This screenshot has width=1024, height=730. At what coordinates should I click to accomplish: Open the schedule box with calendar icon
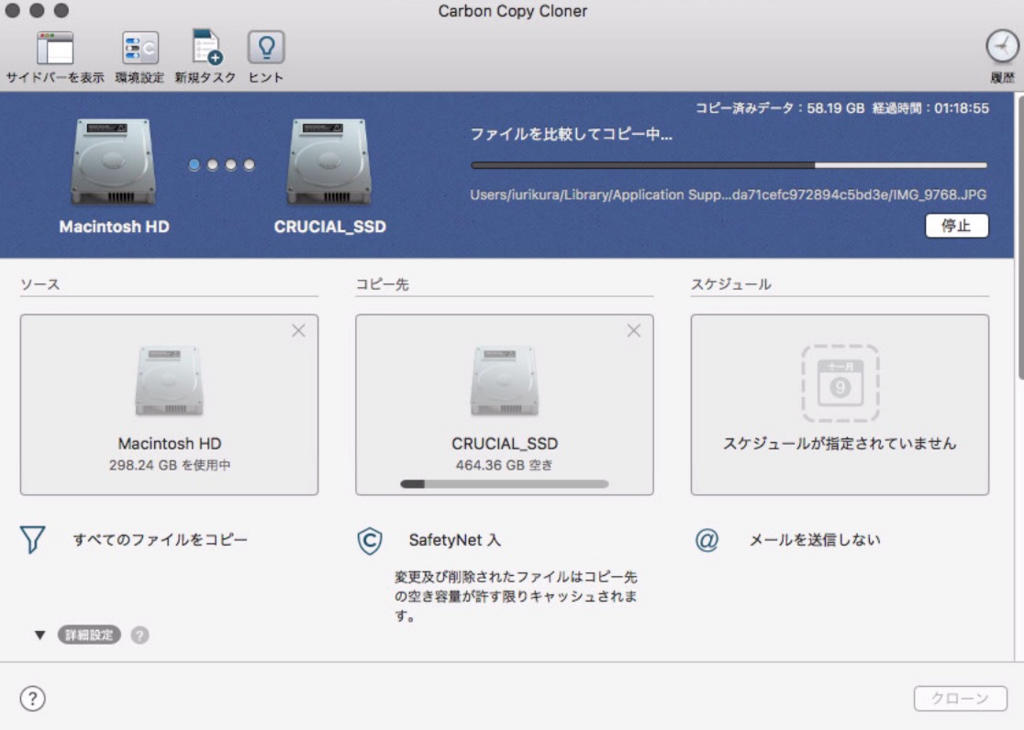[840, 405]
